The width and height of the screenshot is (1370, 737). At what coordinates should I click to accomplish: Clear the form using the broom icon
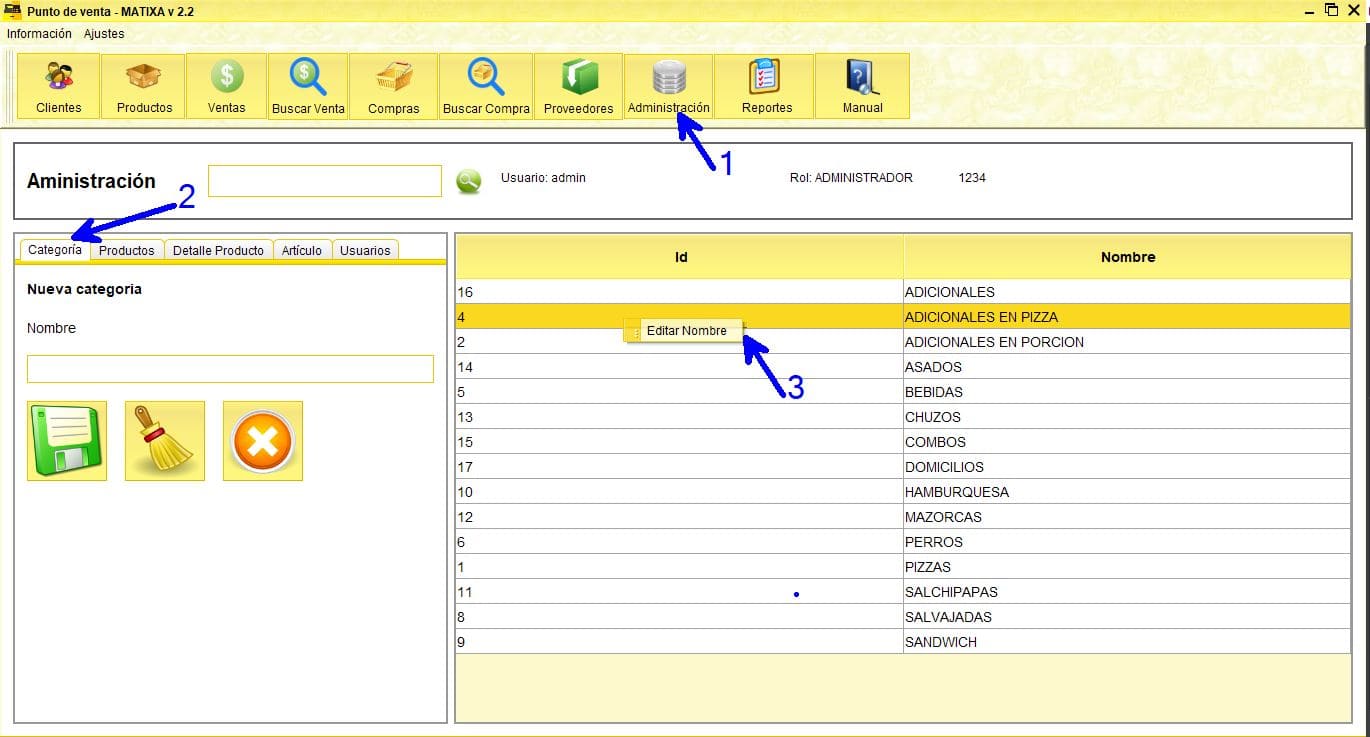164,440
